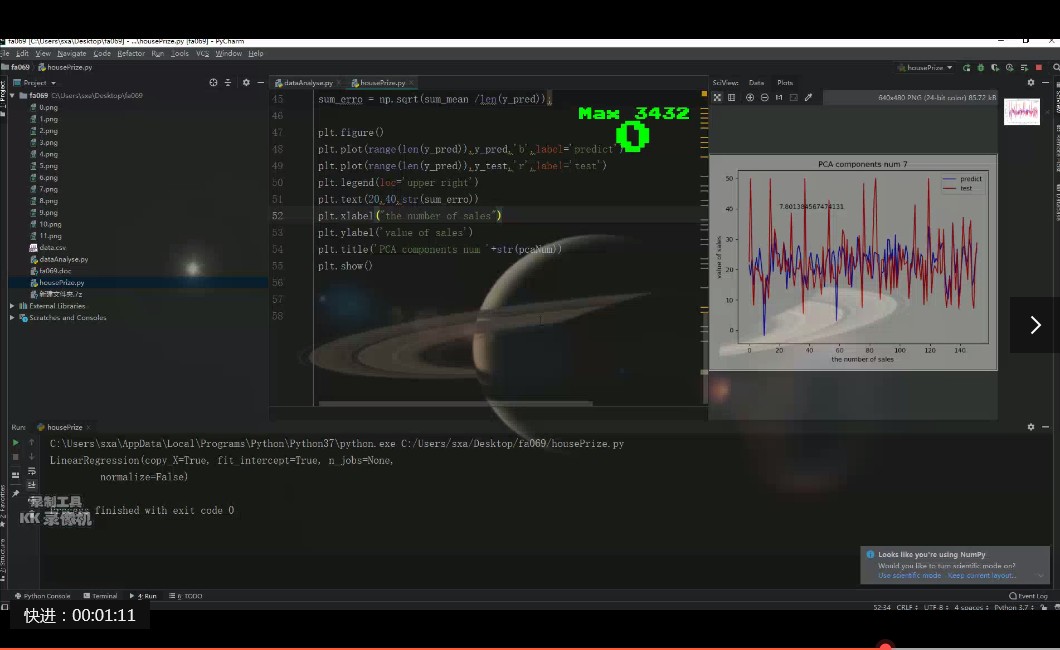Open Event Log
This screenshot has height=650, width=1060.
pos(1028,596)
